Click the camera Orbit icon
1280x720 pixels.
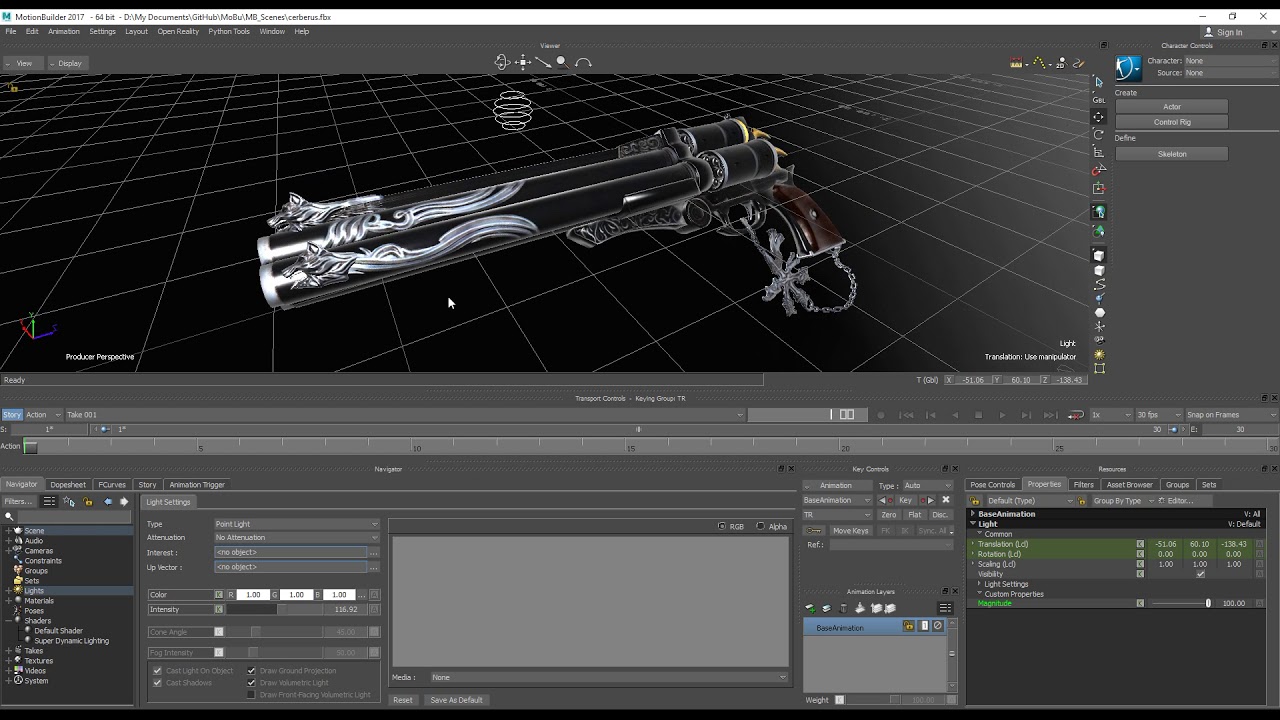pos(502,62)
